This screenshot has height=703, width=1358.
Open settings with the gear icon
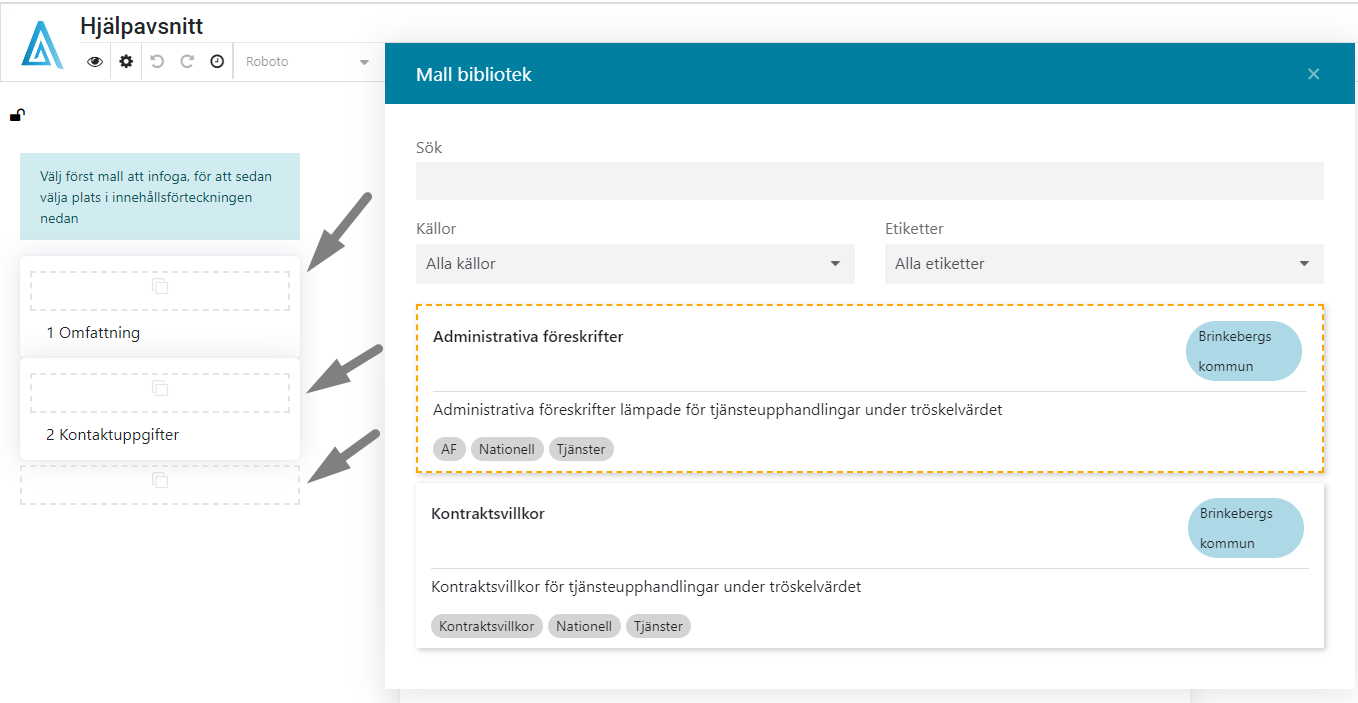(126, 62)
